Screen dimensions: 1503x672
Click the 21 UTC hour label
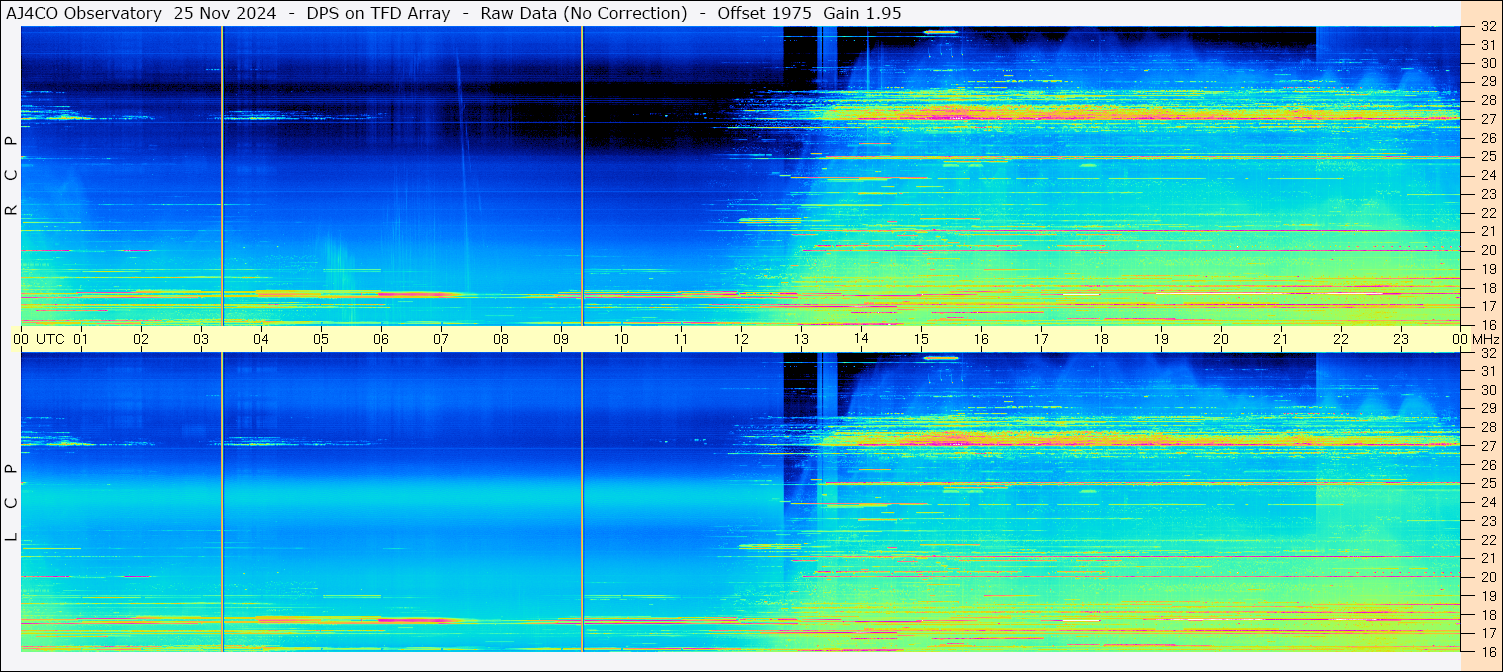1281,339
